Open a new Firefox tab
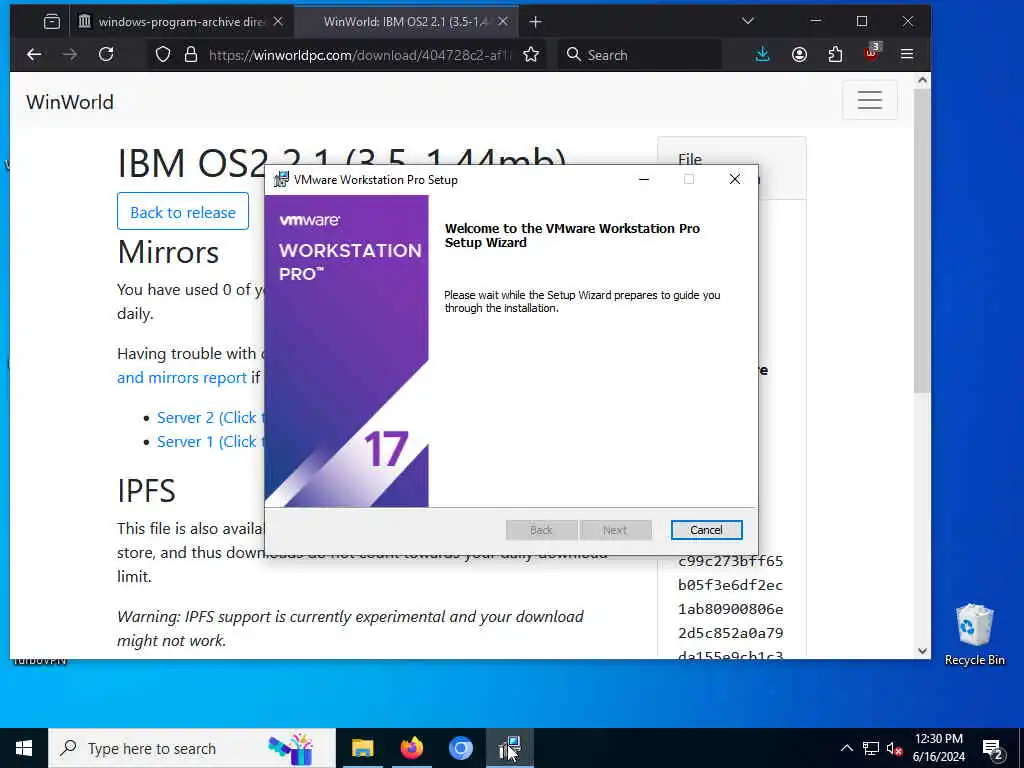This screenshot has height=768, width=1024. (536, 22)
